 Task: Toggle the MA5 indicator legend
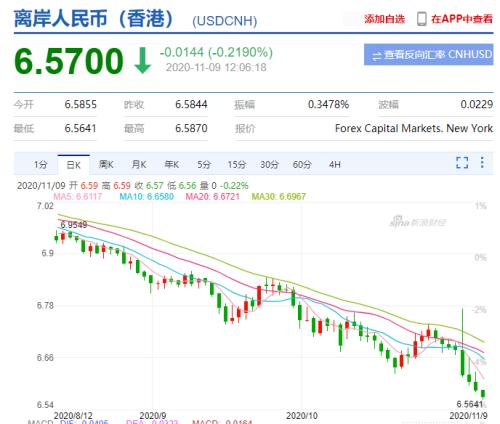77,196
